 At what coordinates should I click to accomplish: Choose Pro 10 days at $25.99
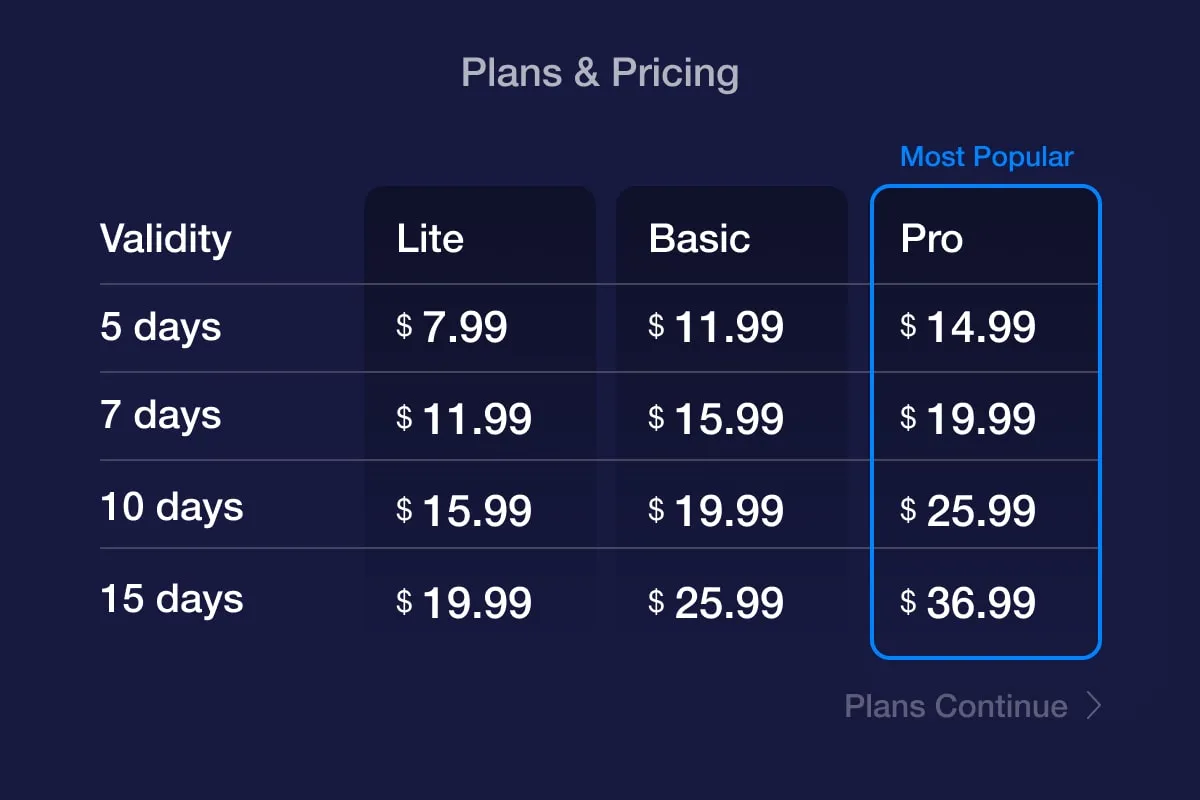pos(968,511)
